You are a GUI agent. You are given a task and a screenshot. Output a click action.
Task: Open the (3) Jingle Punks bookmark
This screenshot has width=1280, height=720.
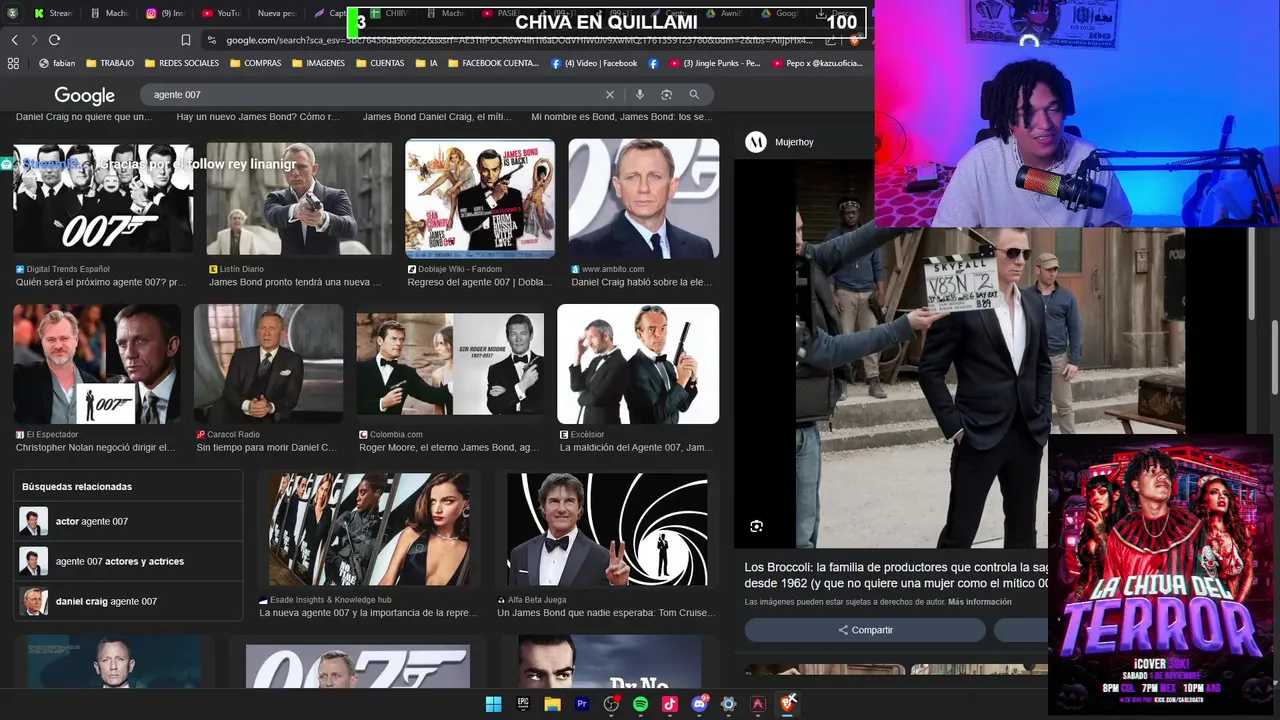click(715, 63)
